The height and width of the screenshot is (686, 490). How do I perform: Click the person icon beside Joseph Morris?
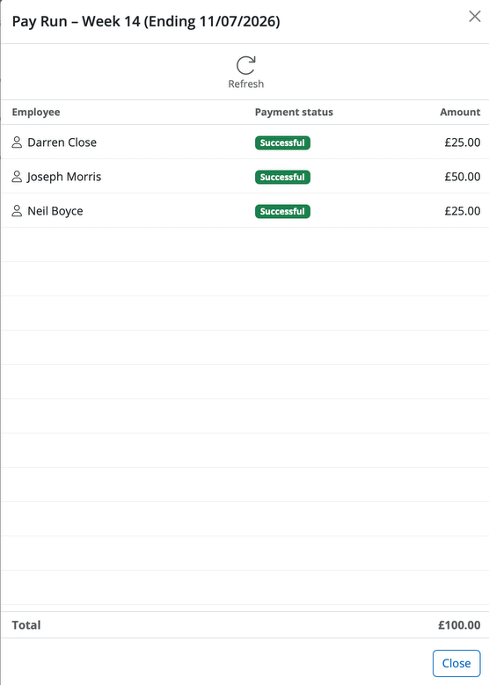17,176
